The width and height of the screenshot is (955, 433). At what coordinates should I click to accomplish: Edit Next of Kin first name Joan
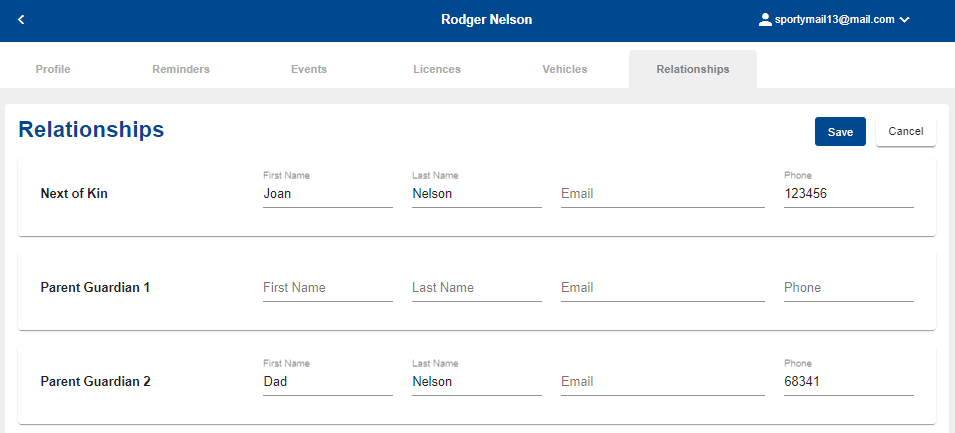328,194
